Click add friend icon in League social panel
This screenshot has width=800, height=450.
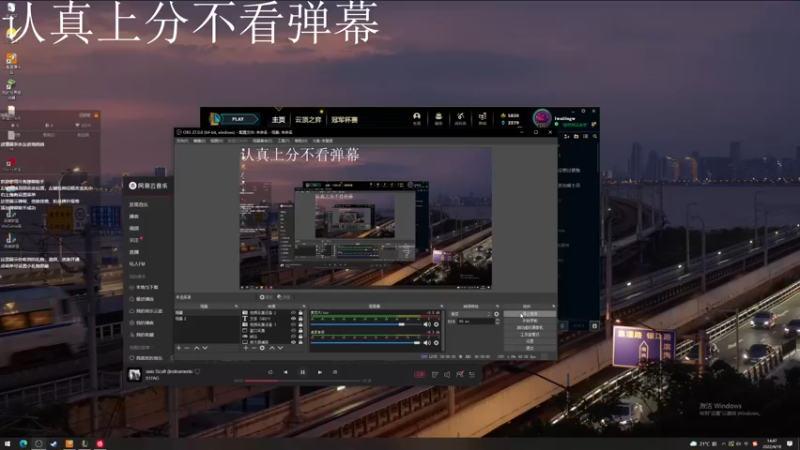tap(566, 136)
